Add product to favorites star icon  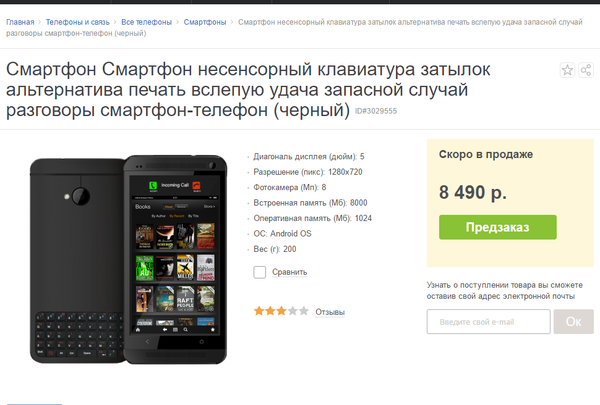(567, 70)
